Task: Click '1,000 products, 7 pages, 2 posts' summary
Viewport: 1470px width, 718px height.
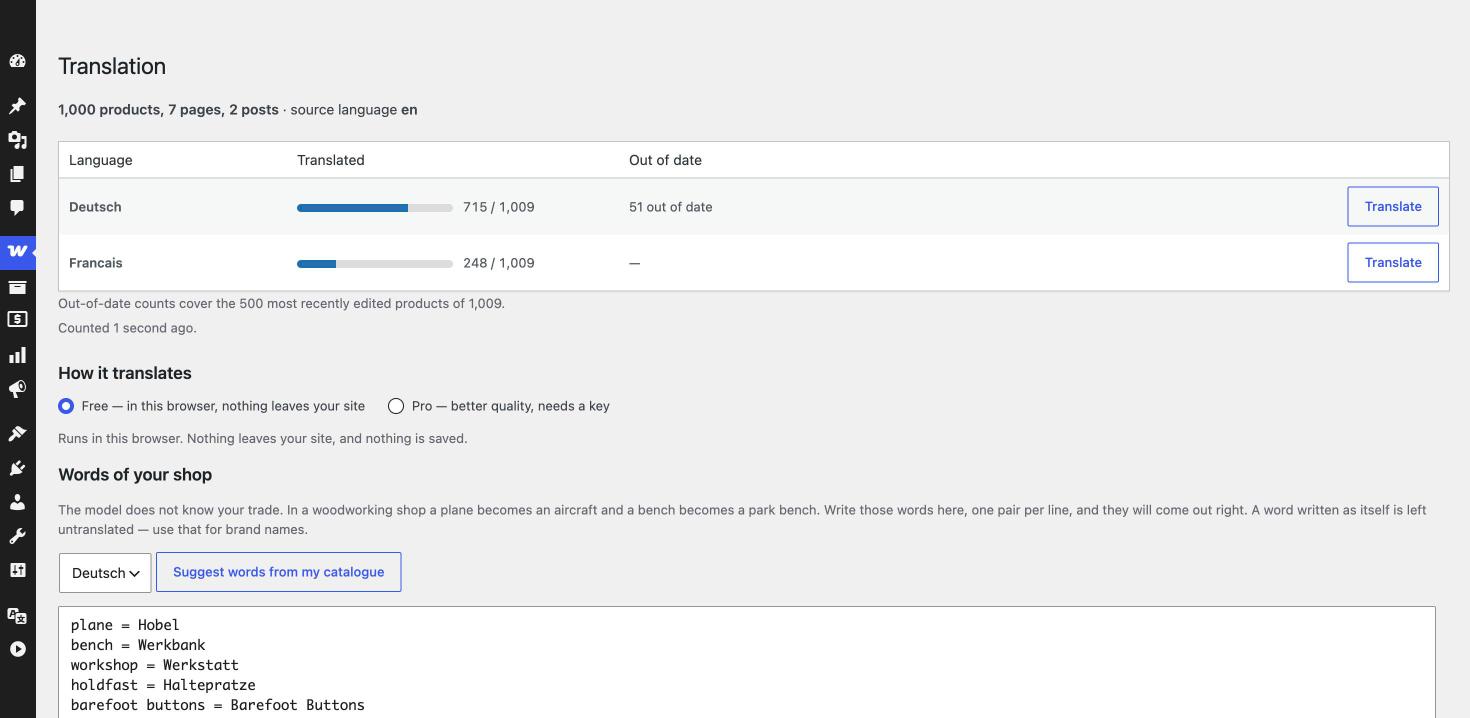Action: coord(168,110)
